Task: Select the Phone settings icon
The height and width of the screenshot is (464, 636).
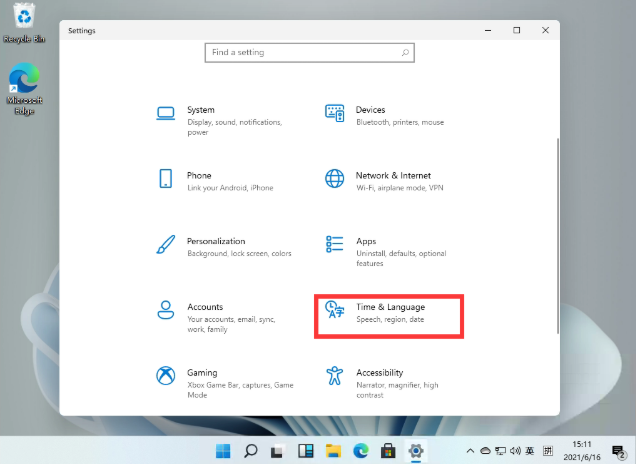Action: coord(166,179)
